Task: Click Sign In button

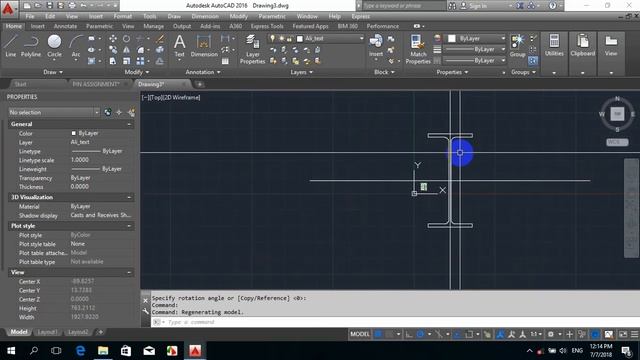Action: (x=473, y=6)
